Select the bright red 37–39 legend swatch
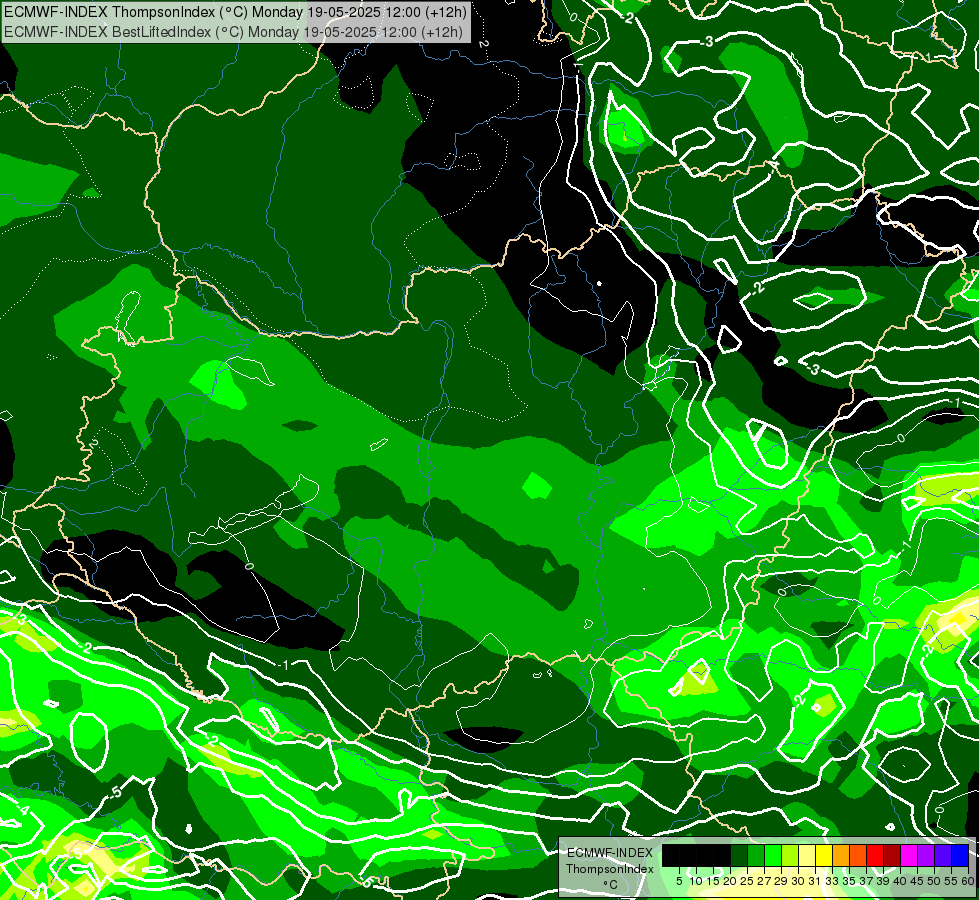This screenshot has height=900, width=979. [875, 855]
